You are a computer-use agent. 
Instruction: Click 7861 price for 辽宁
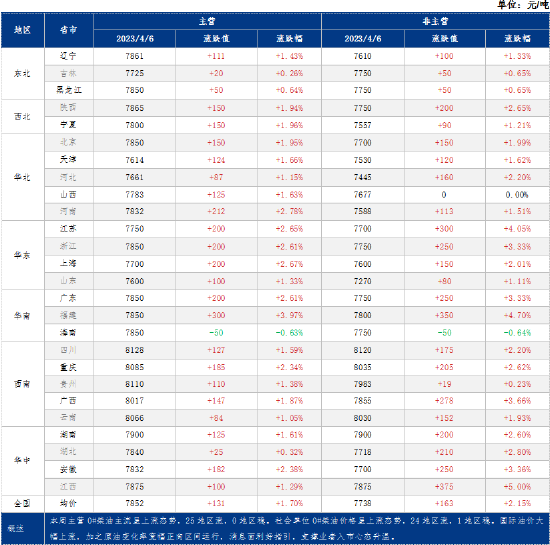click(x=135, y=56)
